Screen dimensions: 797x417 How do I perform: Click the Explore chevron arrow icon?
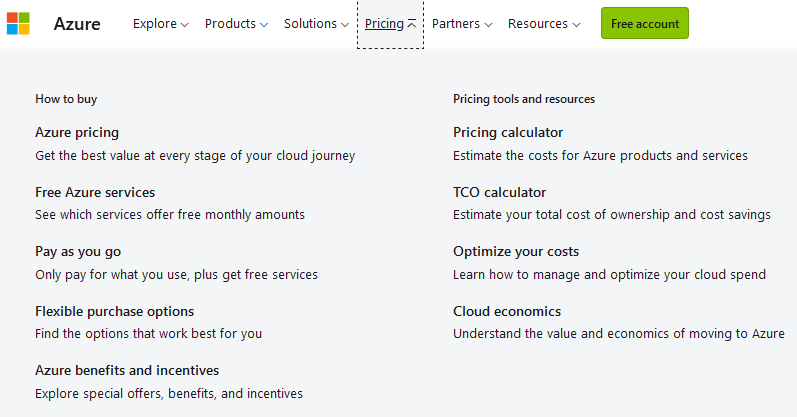point(185,24)
